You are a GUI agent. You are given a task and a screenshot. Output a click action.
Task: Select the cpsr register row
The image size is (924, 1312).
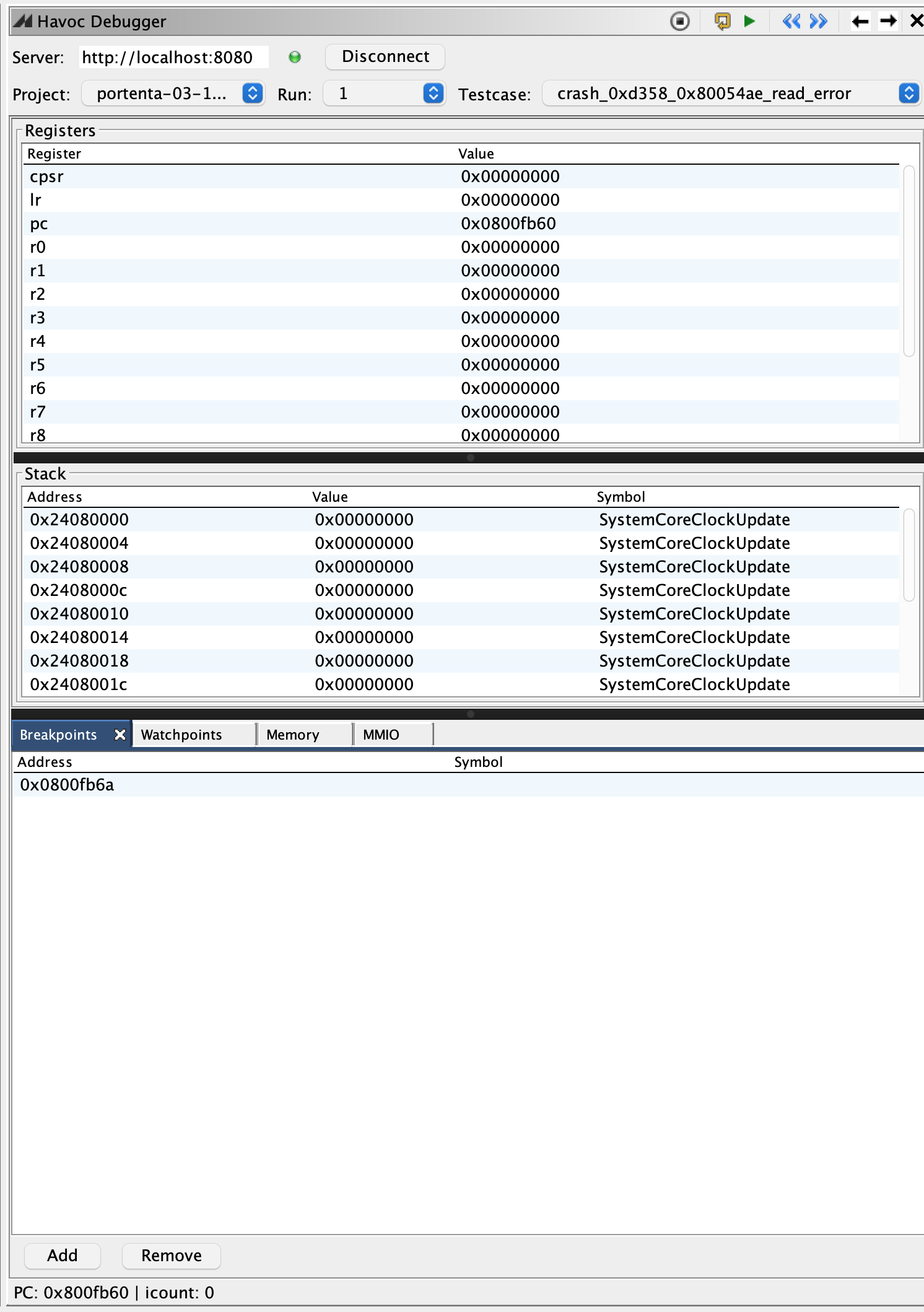[x=461, y=177]
